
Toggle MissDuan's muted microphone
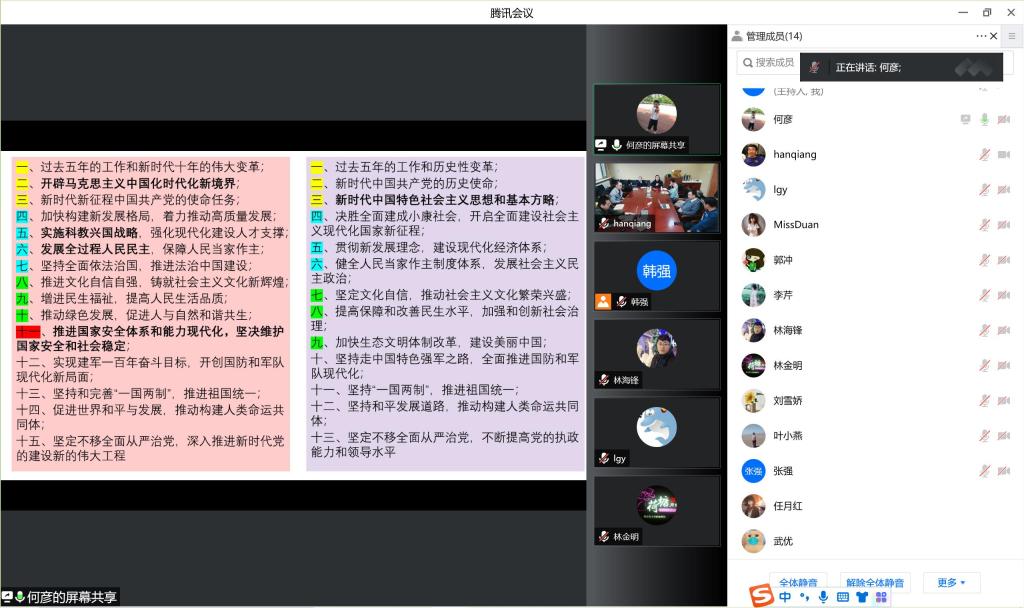pyautogui.click(x=984, y=225)
